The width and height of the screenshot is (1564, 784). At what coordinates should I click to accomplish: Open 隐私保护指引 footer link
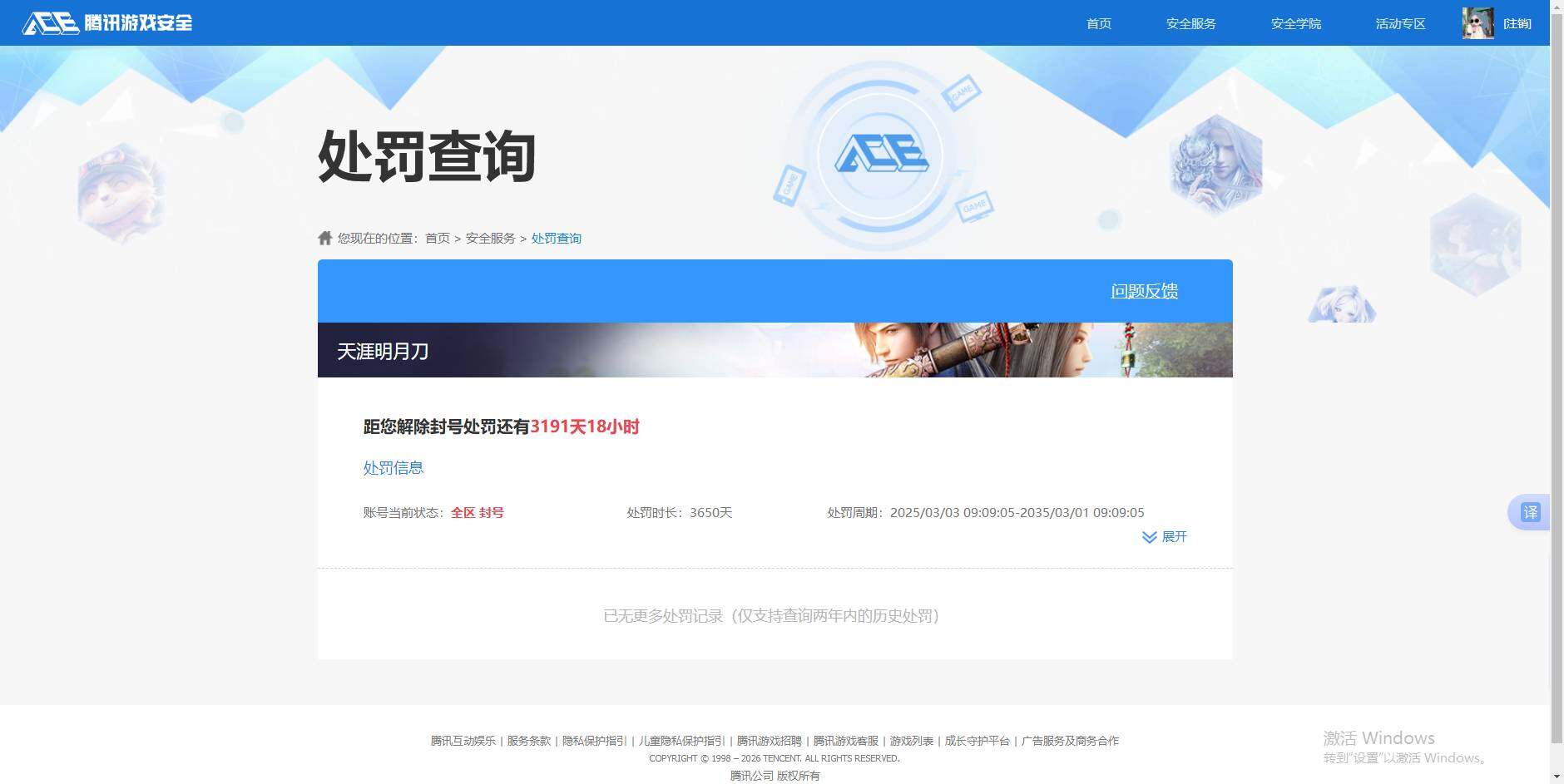click(x=595, y=741)
